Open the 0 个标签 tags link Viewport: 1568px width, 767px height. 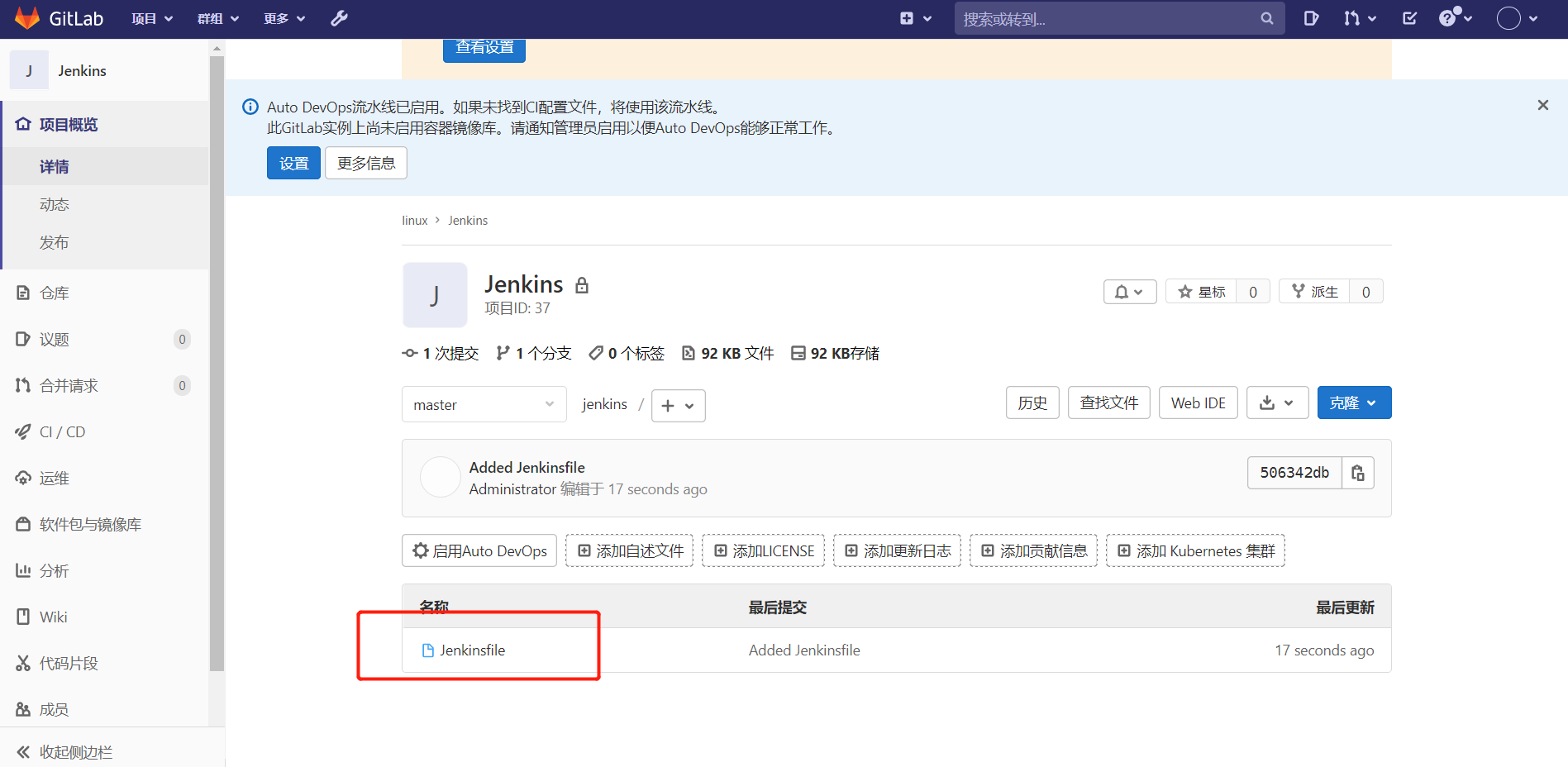pyautogui.click(x=627, y=354)
